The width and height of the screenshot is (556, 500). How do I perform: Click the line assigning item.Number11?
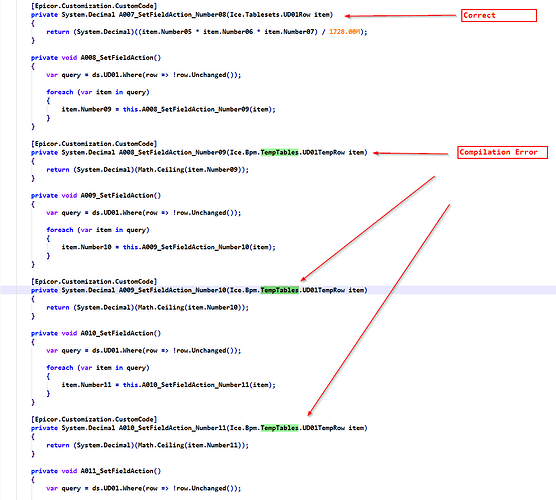(168, 385)
